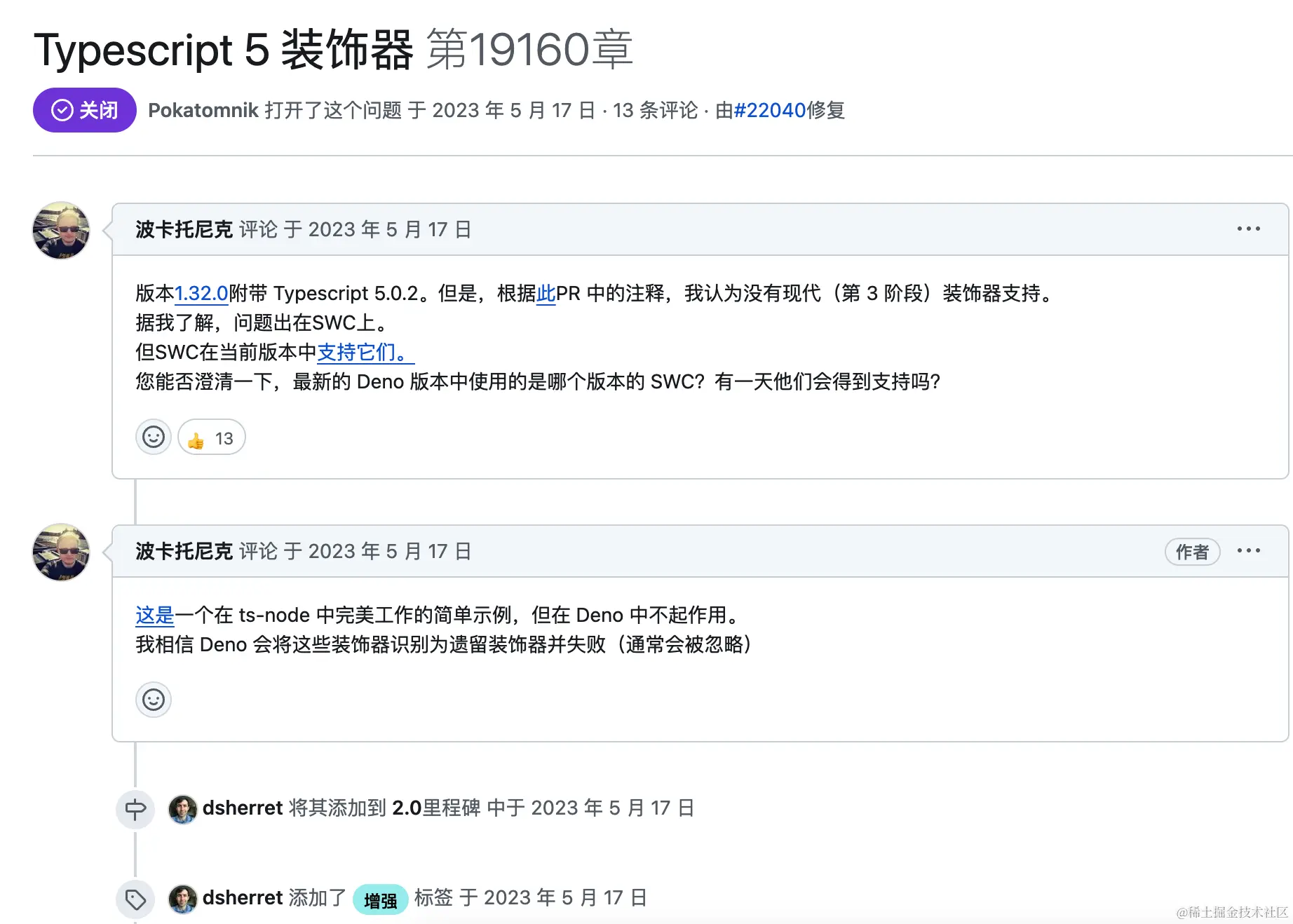Open dsherret's avatar in the milestone event
This screenshot has height=924, width=1293.
182,809
